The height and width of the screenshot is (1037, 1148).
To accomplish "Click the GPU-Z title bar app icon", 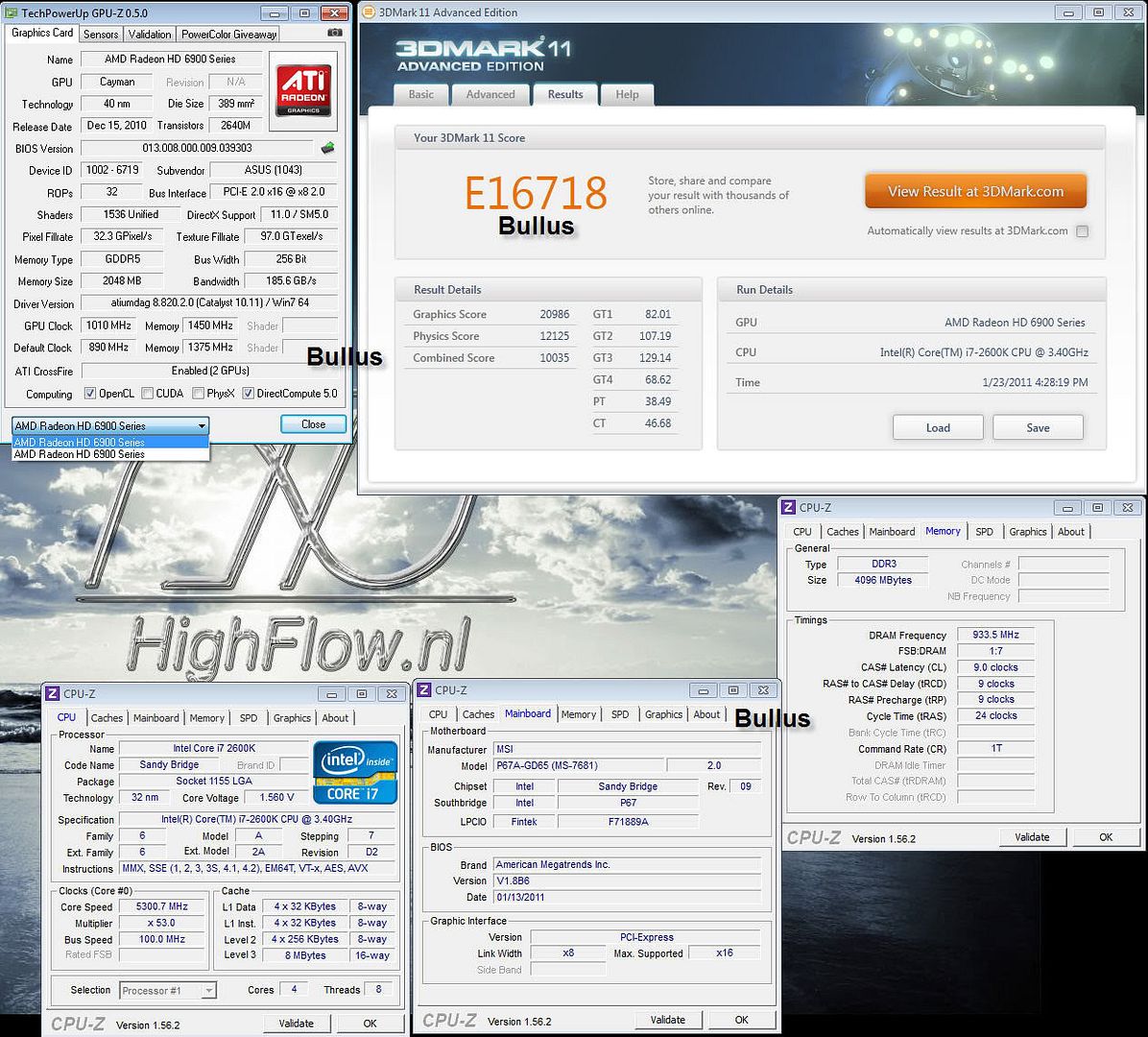I will [x=11, y=13].
